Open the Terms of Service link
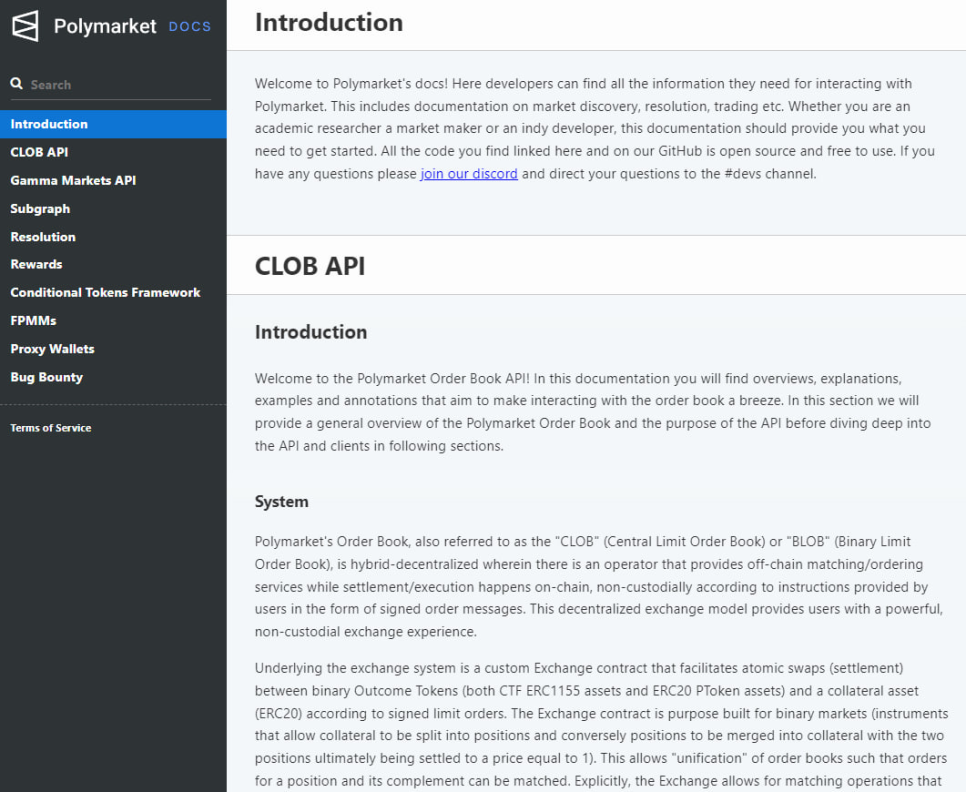The width and height of the screenshot is (966, 792). click(x=51, y=428)
